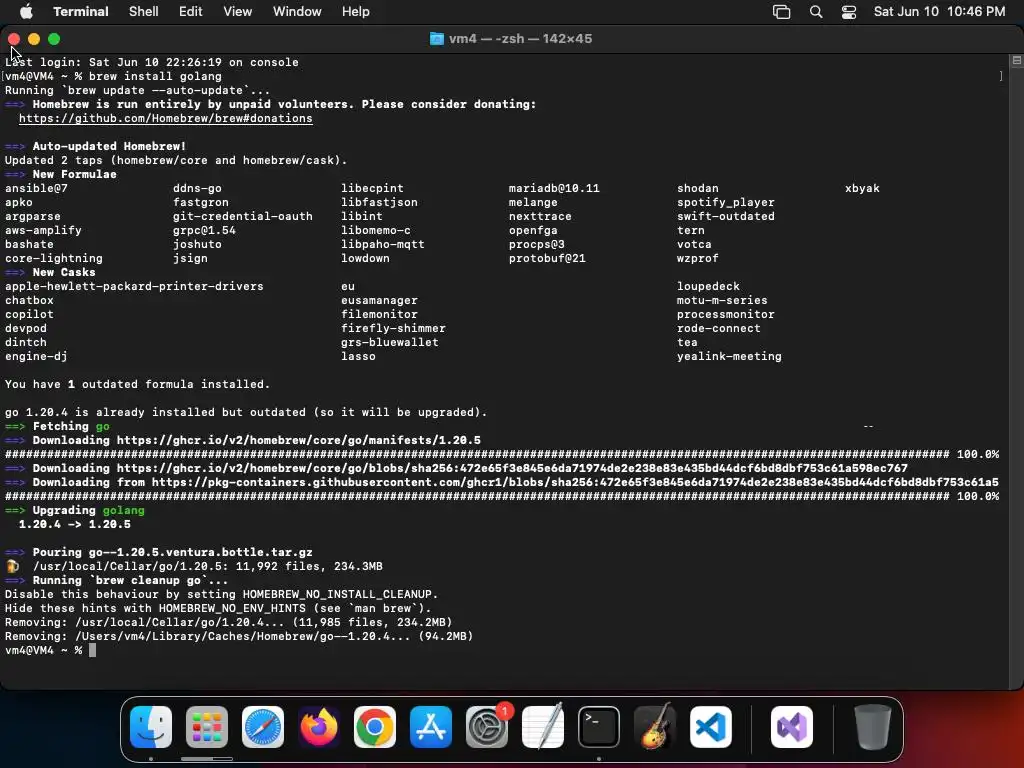The image size is (1024, 768).
Task: Click the date and time in menu bar
Action: [x=939, y=11]
